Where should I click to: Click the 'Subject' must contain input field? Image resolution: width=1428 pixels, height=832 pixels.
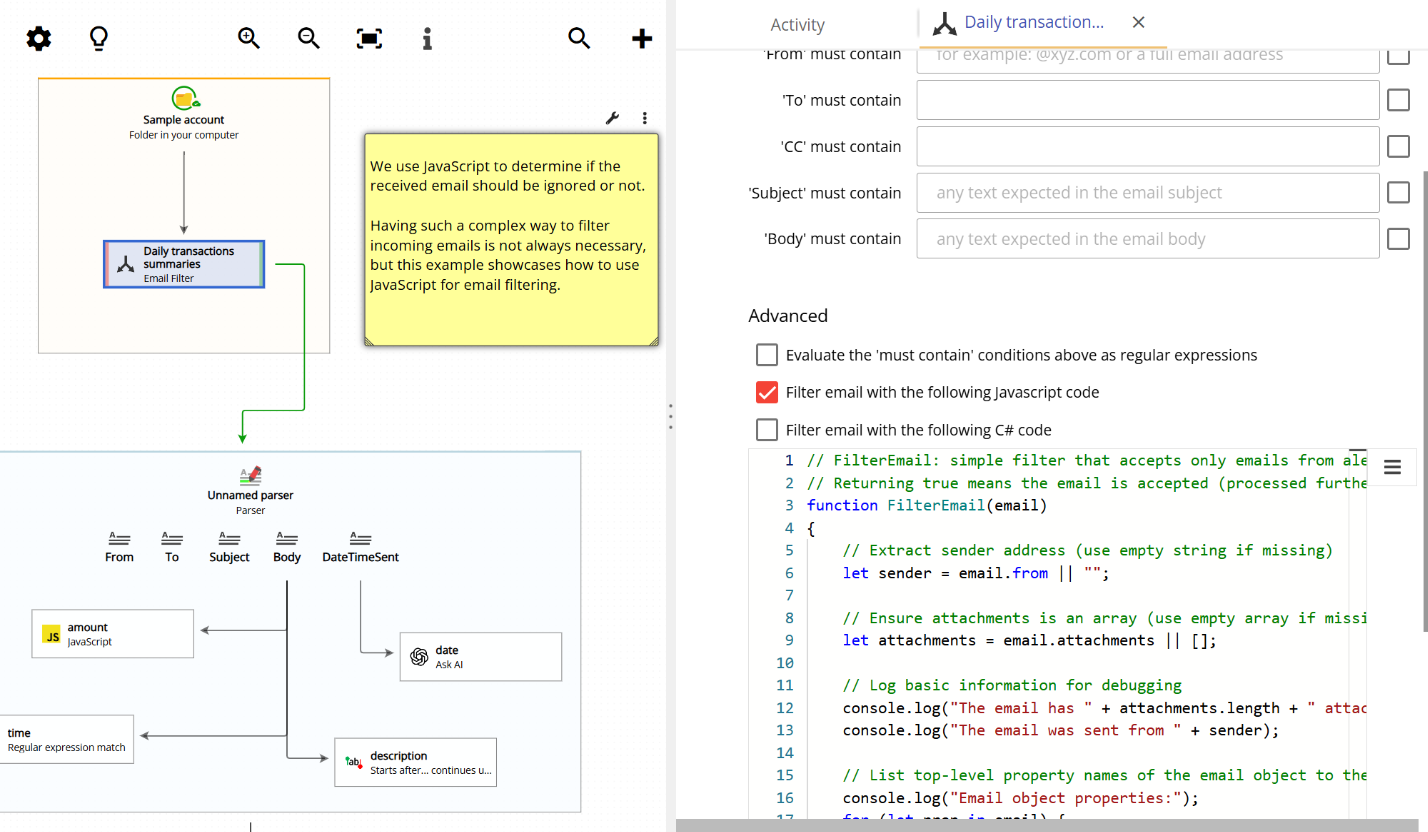[1147, 192]
